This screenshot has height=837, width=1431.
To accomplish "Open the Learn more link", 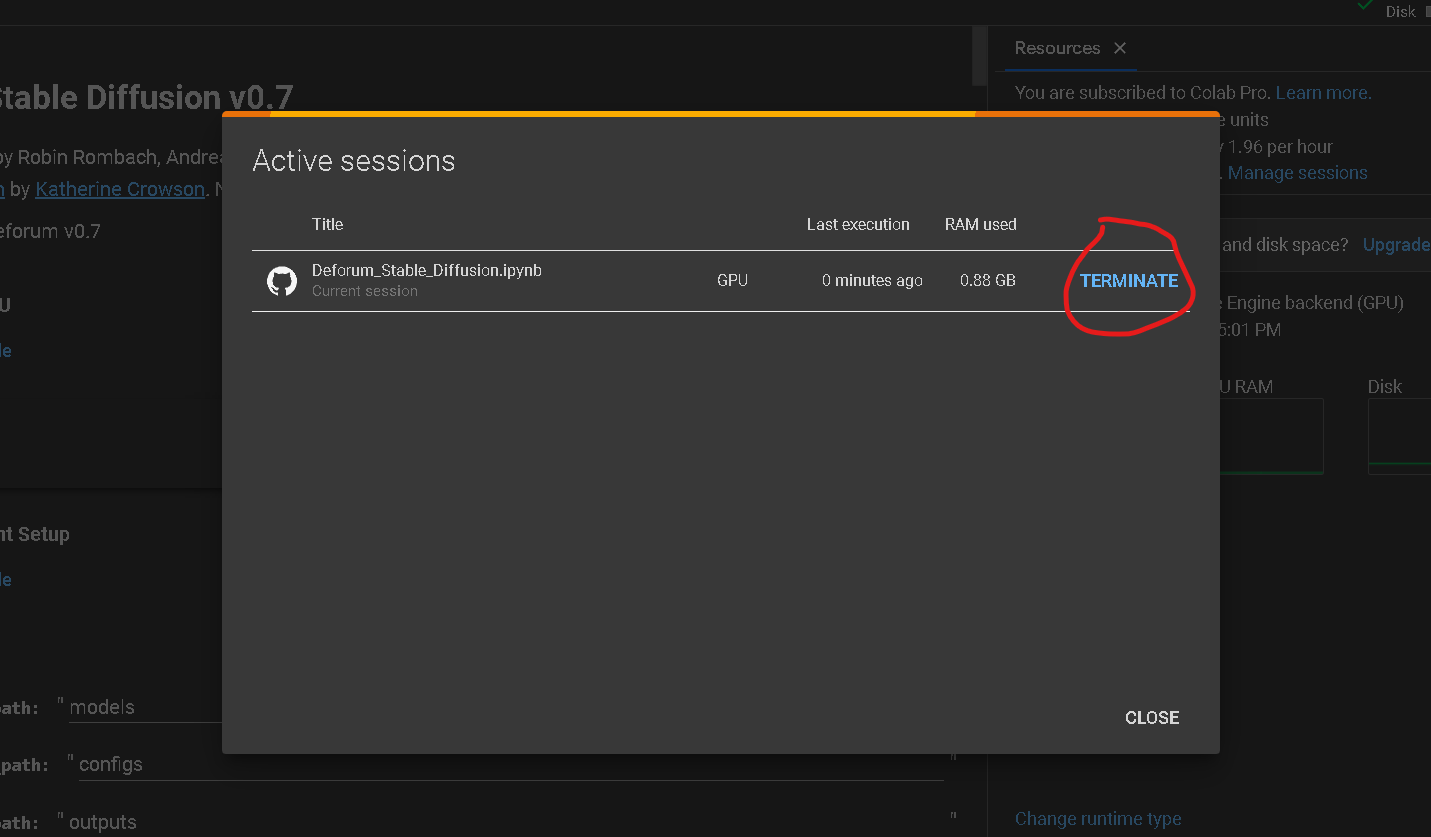I will pos(1323,93).
